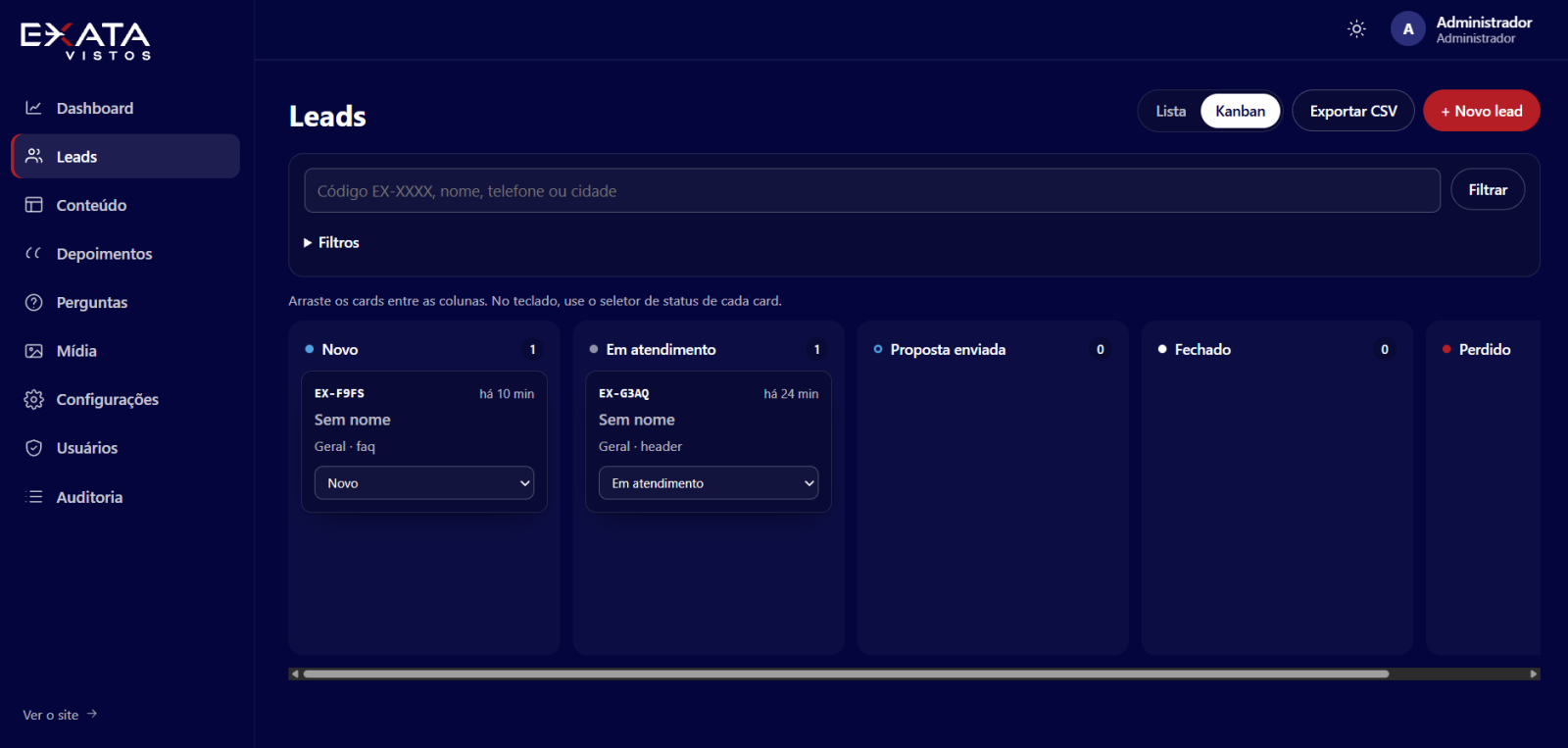Click the administrator avatar circle
Image resolution: width=1568 pixels, height=748 pixels.
pos(1408,29)
